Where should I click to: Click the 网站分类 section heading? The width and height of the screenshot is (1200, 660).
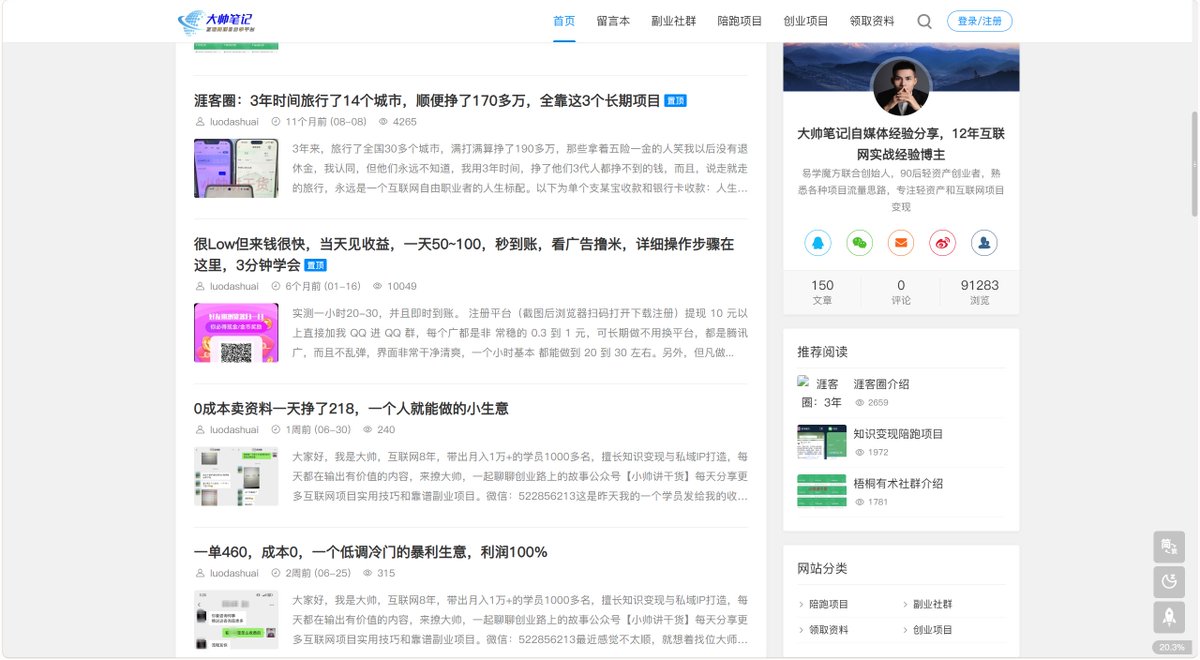tap(822, 568)
